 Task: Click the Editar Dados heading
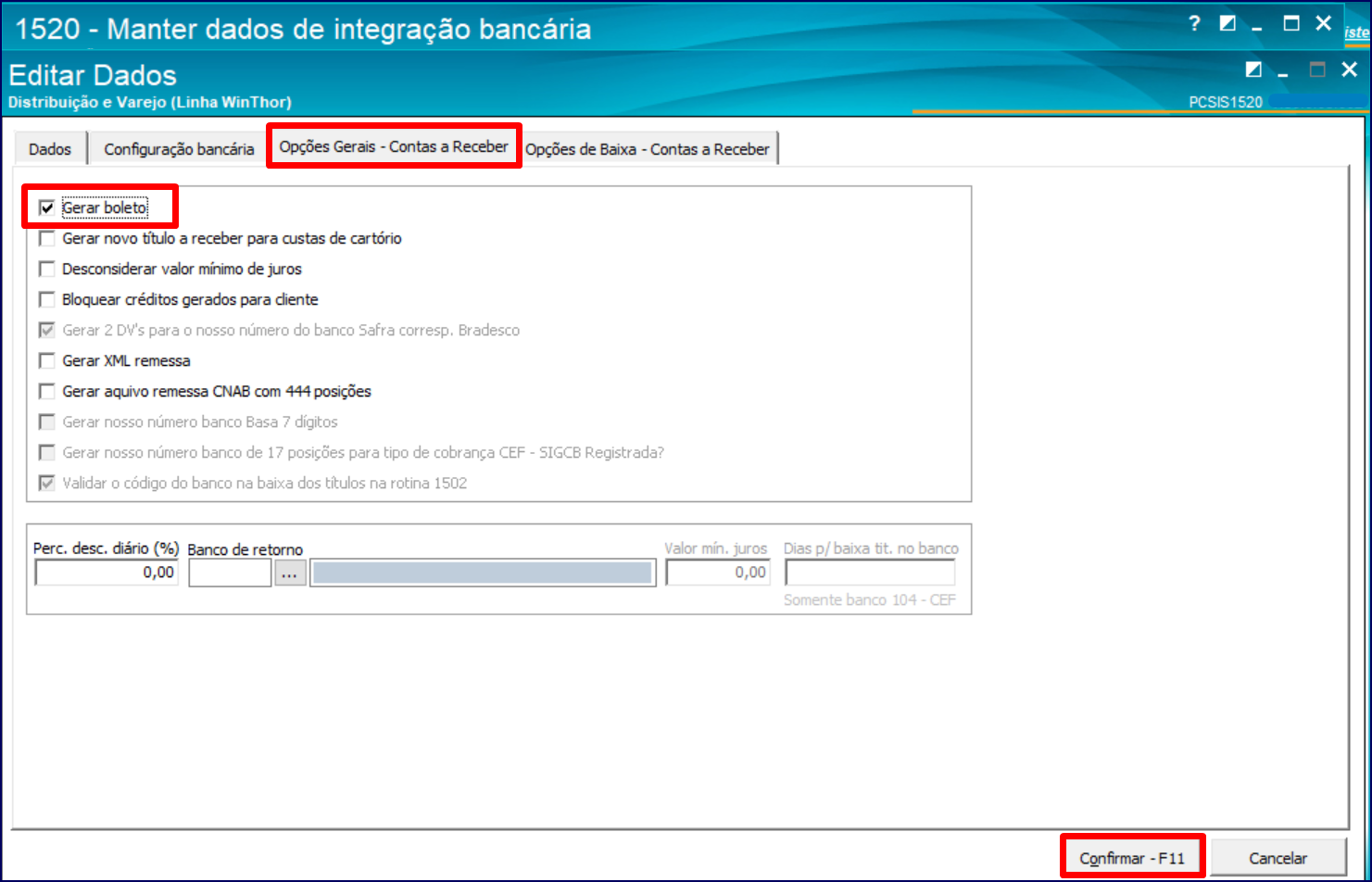[x=93, y=75]
